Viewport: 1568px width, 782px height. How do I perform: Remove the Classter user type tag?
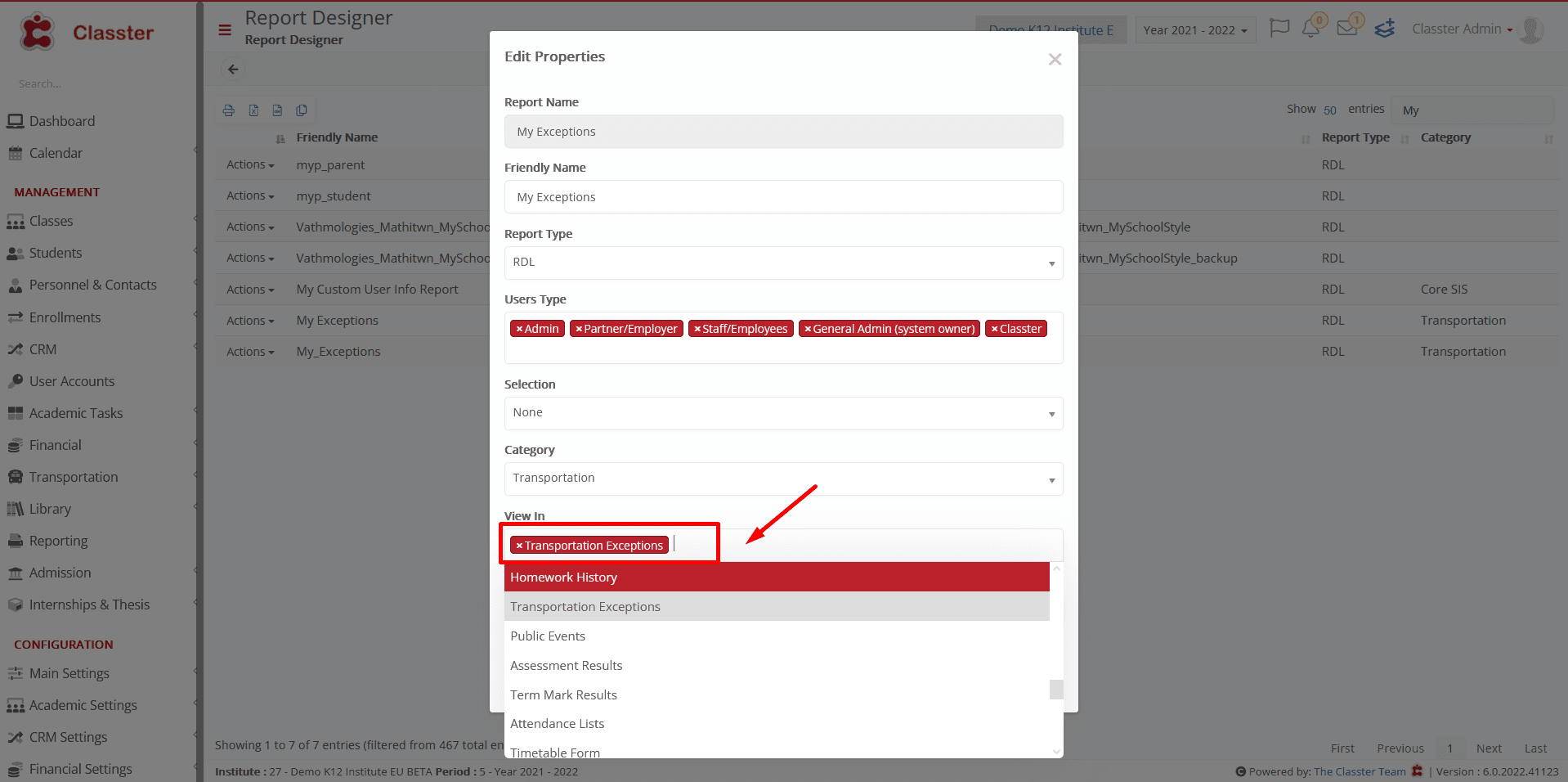[995, 329]
